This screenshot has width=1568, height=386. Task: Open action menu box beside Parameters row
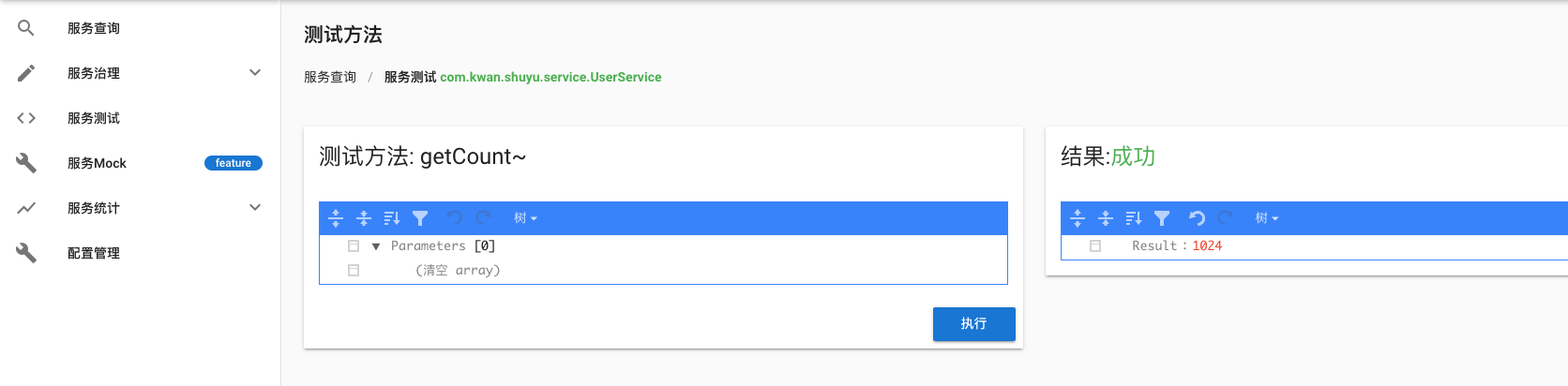click(x=354, y=246)
